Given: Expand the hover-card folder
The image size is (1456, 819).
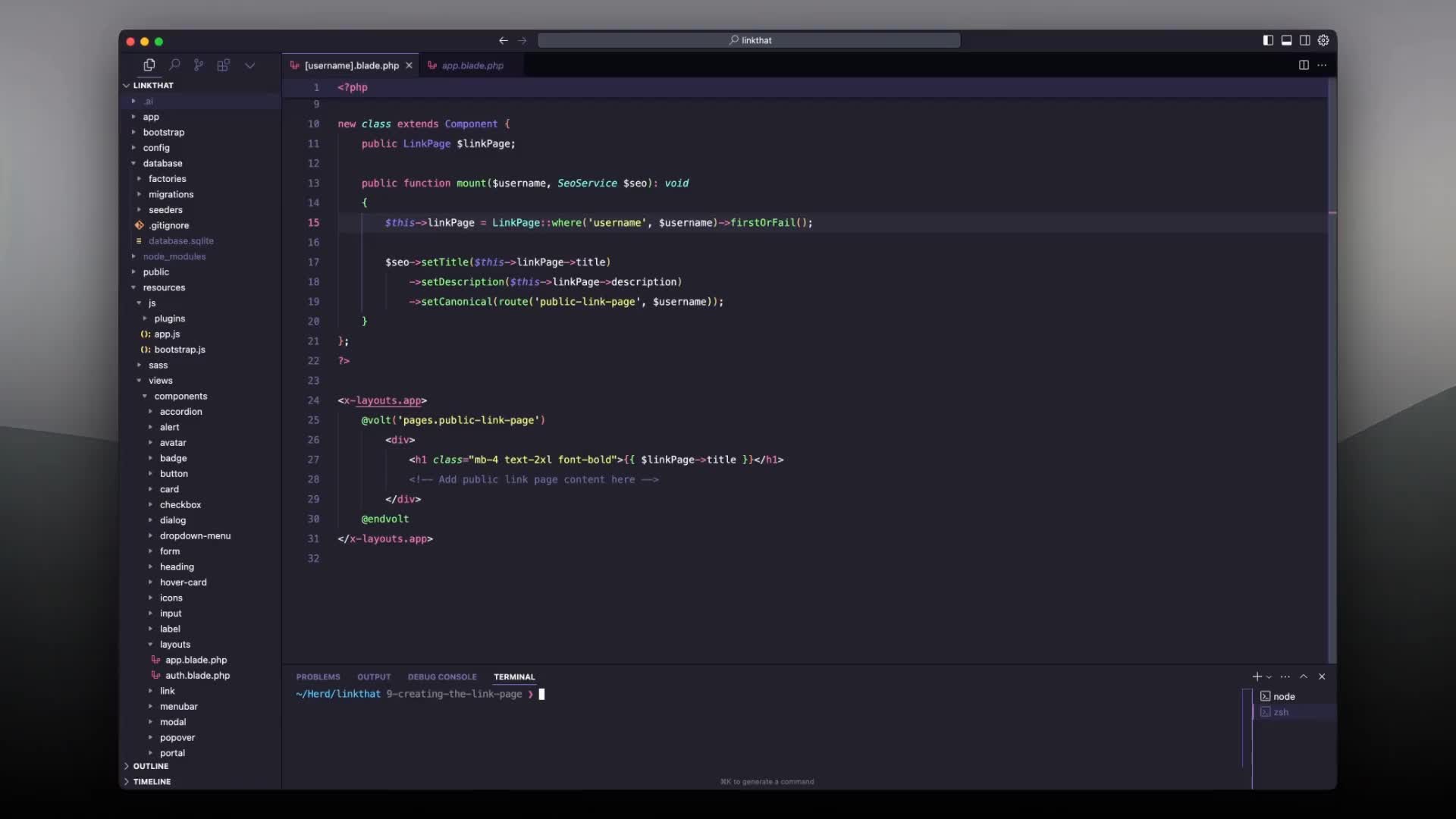Looking at the screenshot, I should [200, 582].
